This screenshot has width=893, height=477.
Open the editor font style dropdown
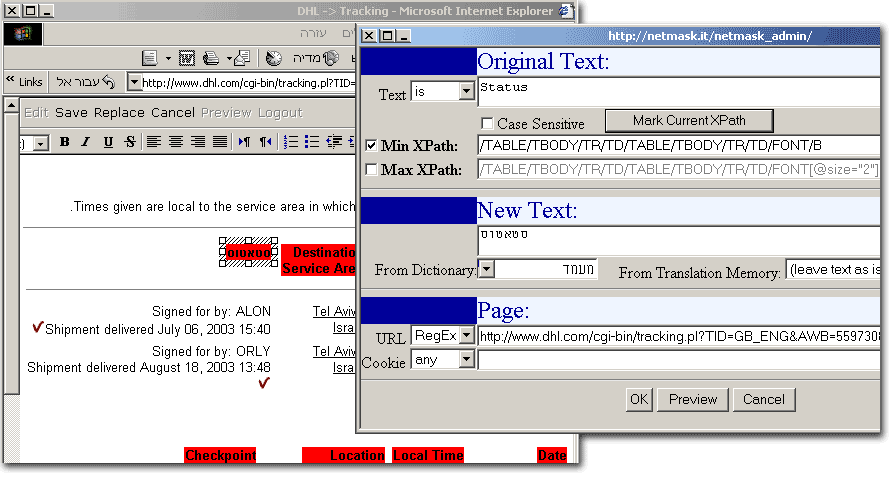click(x=39, y=143)
